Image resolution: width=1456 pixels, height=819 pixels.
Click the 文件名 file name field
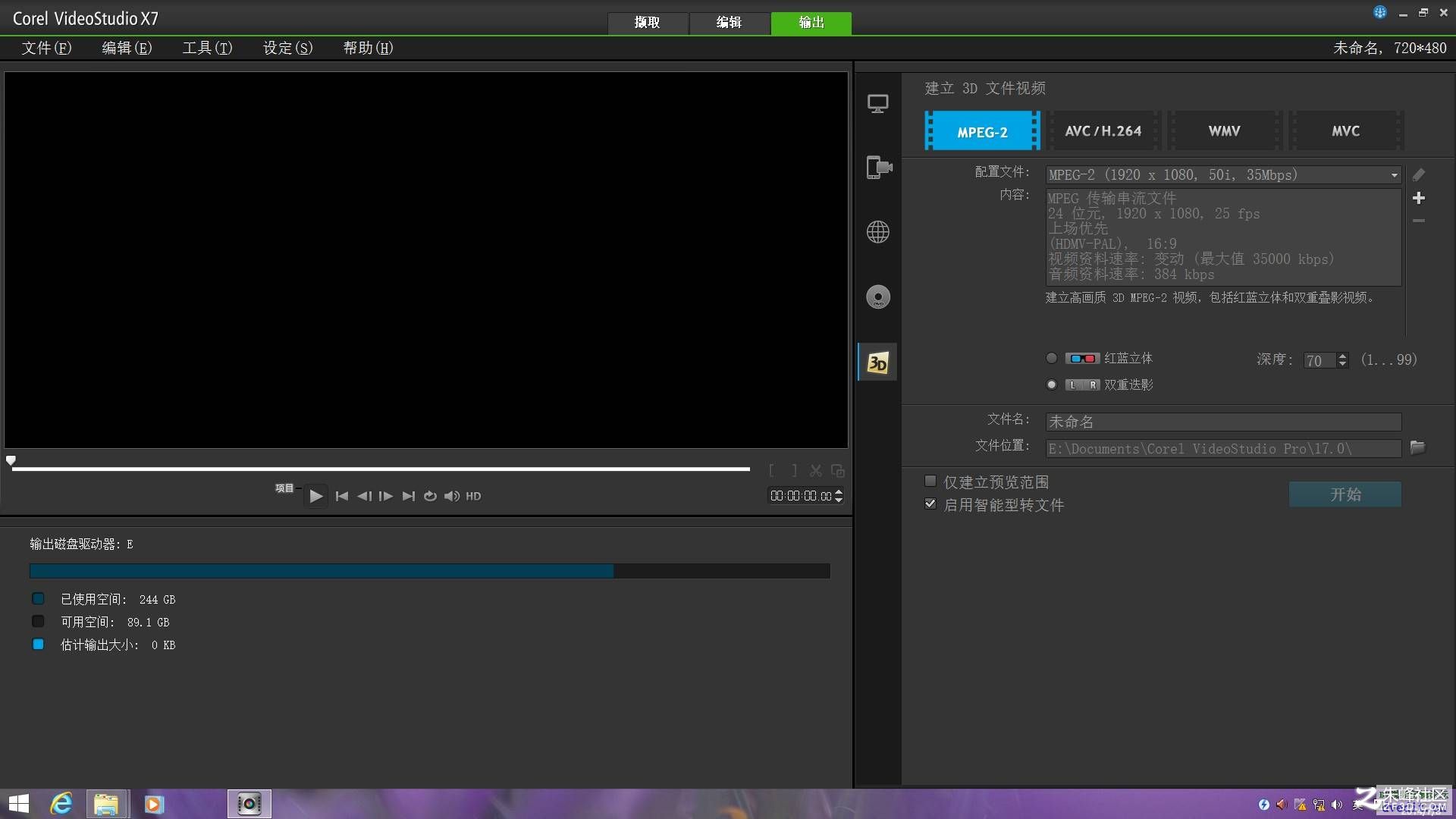[x=1223, y=422]
